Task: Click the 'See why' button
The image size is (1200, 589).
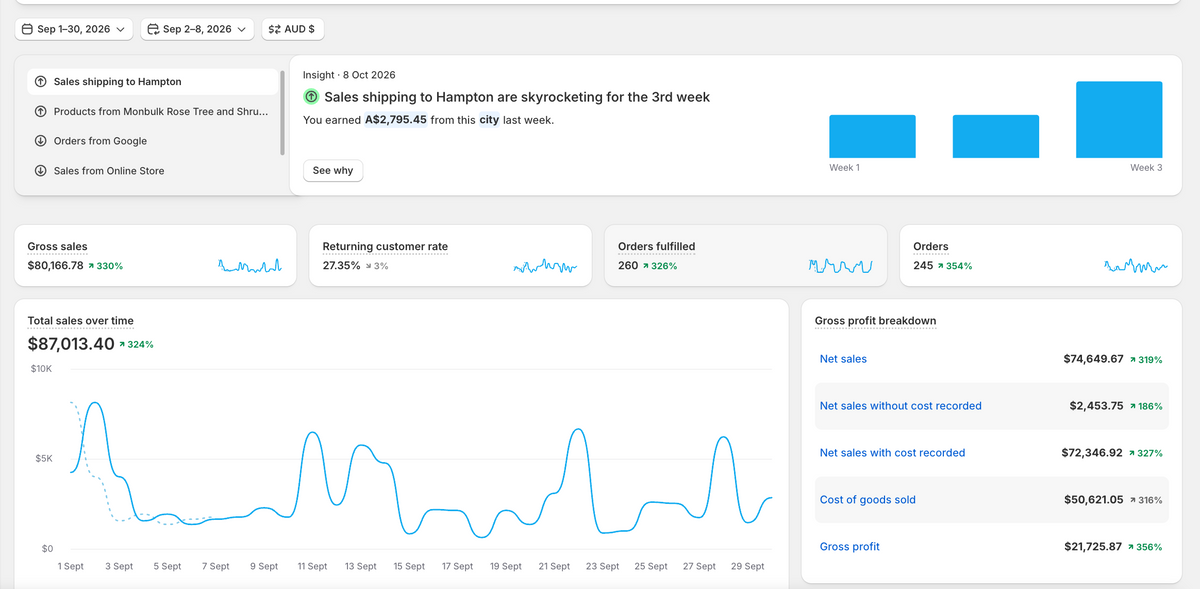Action: [333, 171]
